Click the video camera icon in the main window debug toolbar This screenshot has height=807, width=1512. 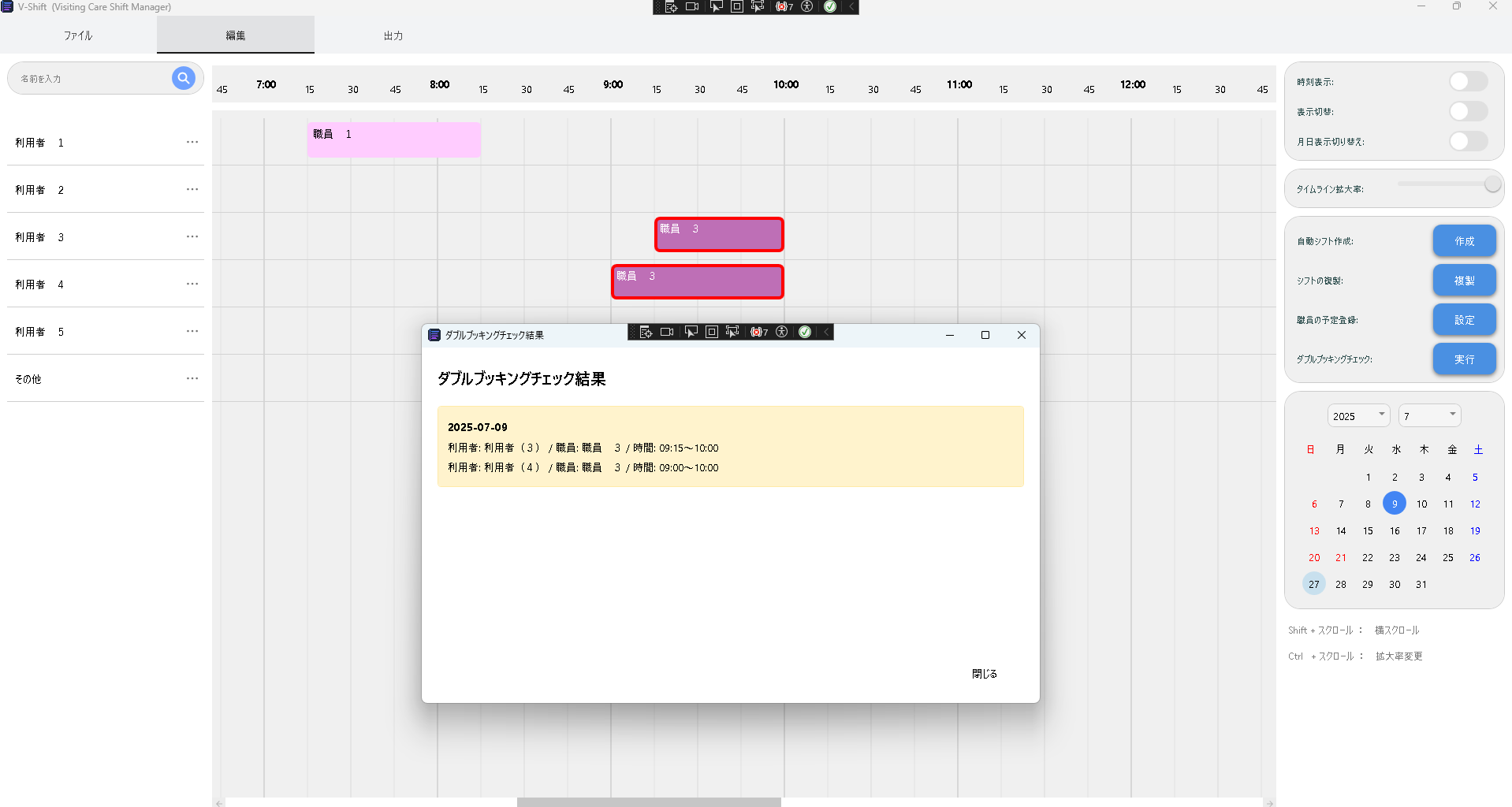692,7
